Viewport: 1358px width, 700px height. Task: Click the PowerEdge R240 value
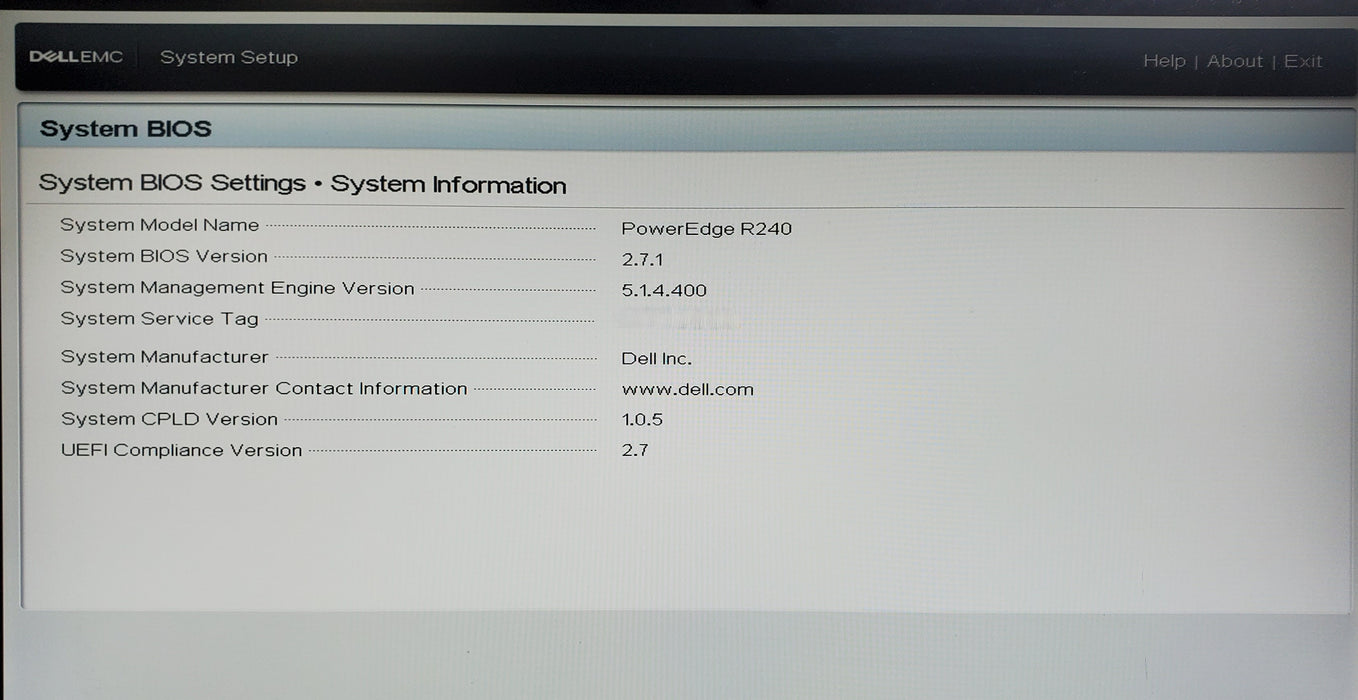click(x=706, y=228)
